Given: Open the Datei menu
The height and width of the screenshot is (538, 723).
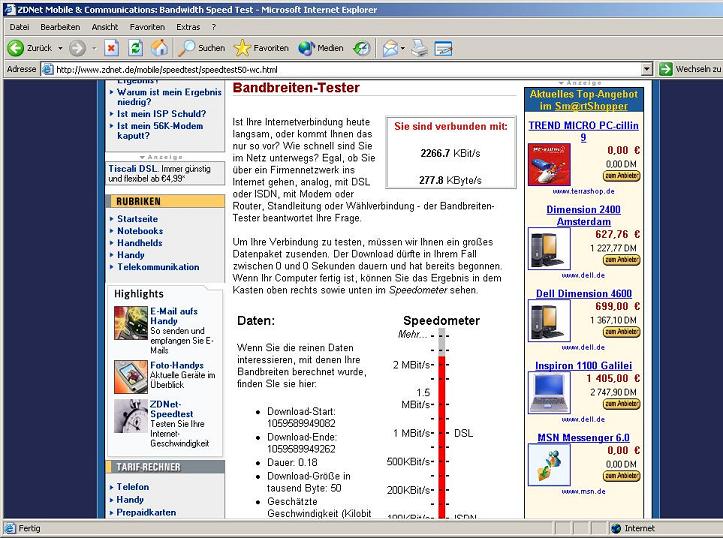Looking at the screenshot, I should 19,27.
